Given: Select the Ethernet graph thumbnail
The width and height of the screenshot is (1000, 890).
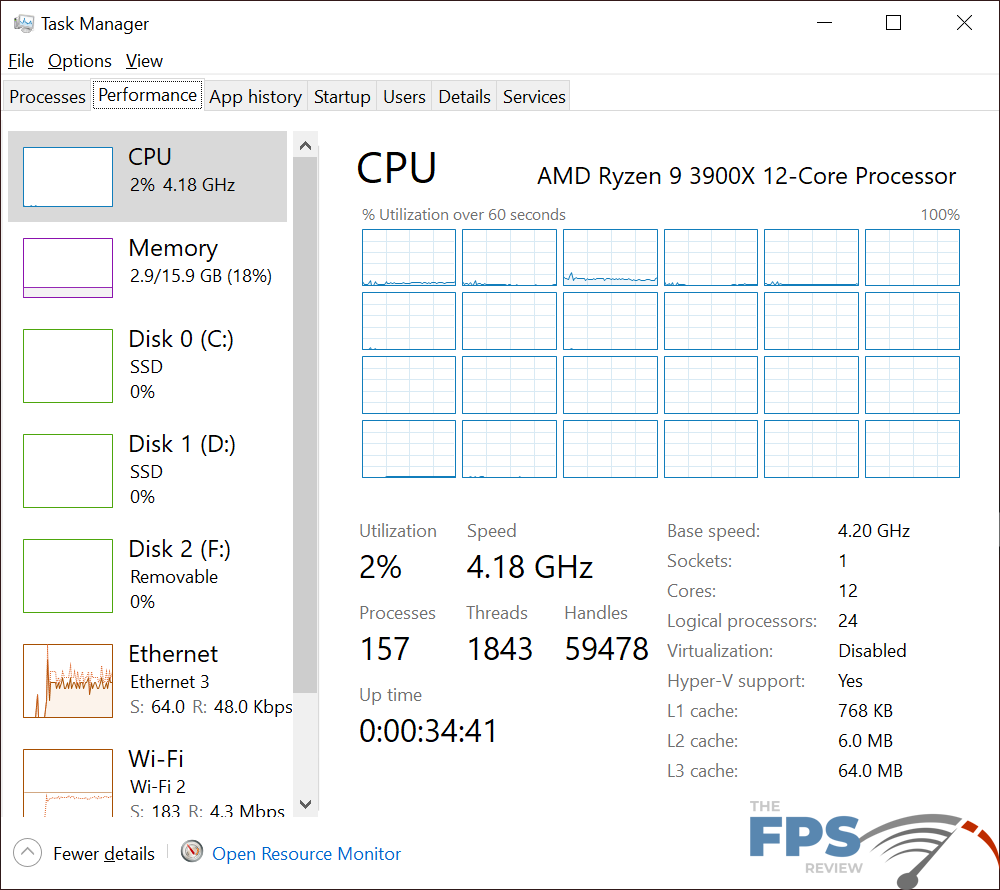Looking at the screenshot, I should [x=68, y=681].
